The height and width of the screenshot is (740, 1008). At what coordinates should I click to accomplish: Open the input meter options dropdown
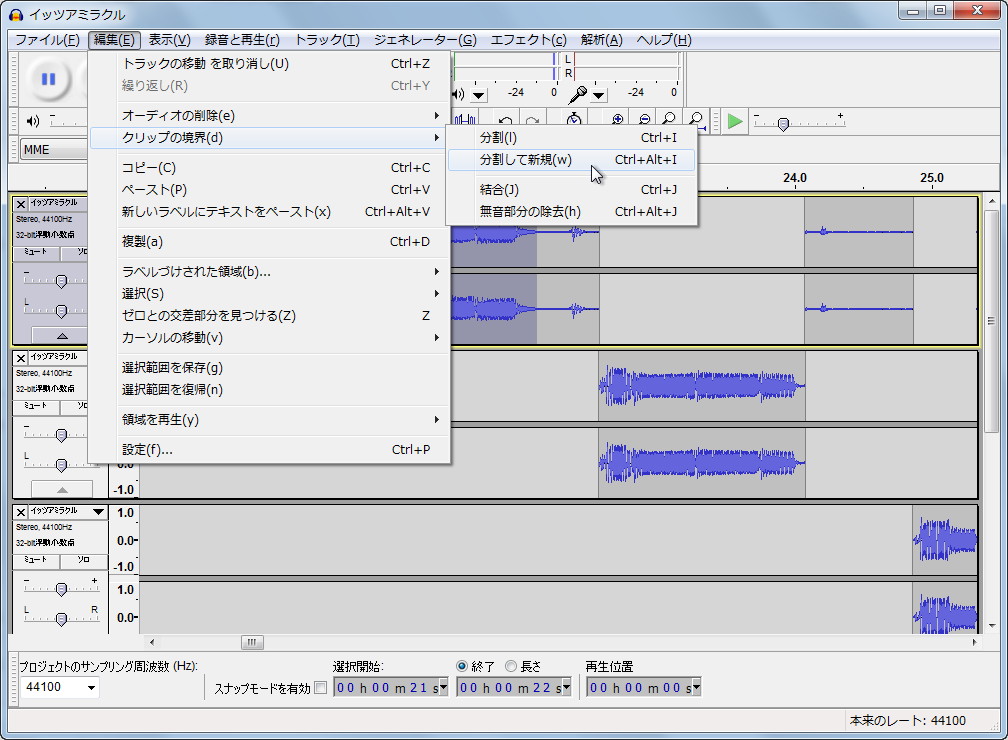[x=598, y=95]
